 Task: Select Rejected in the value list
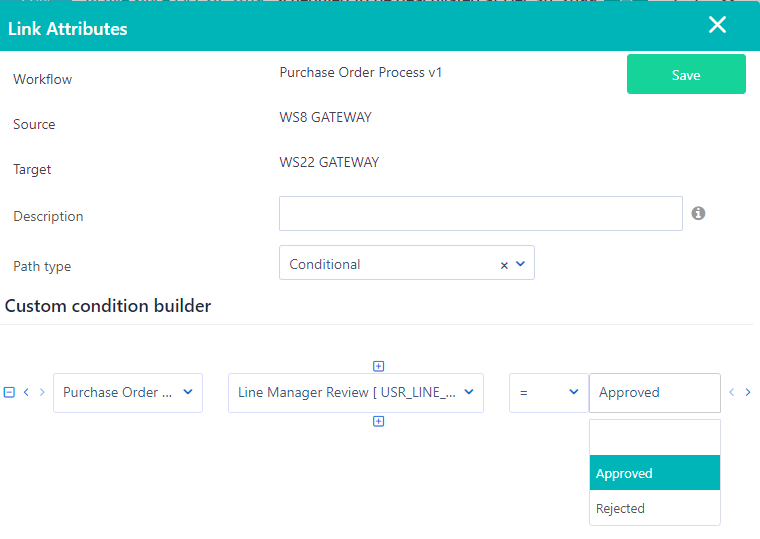pyautogui.click(x=655, y=508)
